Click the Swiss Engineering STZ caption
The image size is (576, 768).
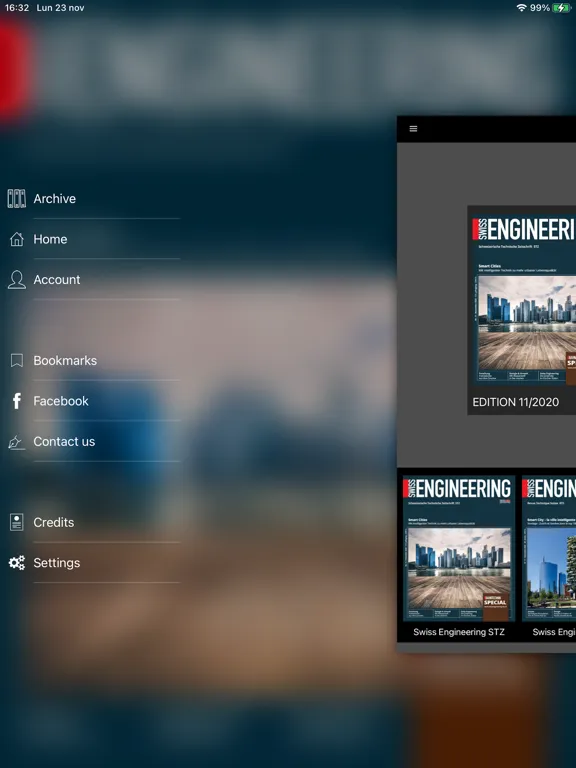point(459,632)
